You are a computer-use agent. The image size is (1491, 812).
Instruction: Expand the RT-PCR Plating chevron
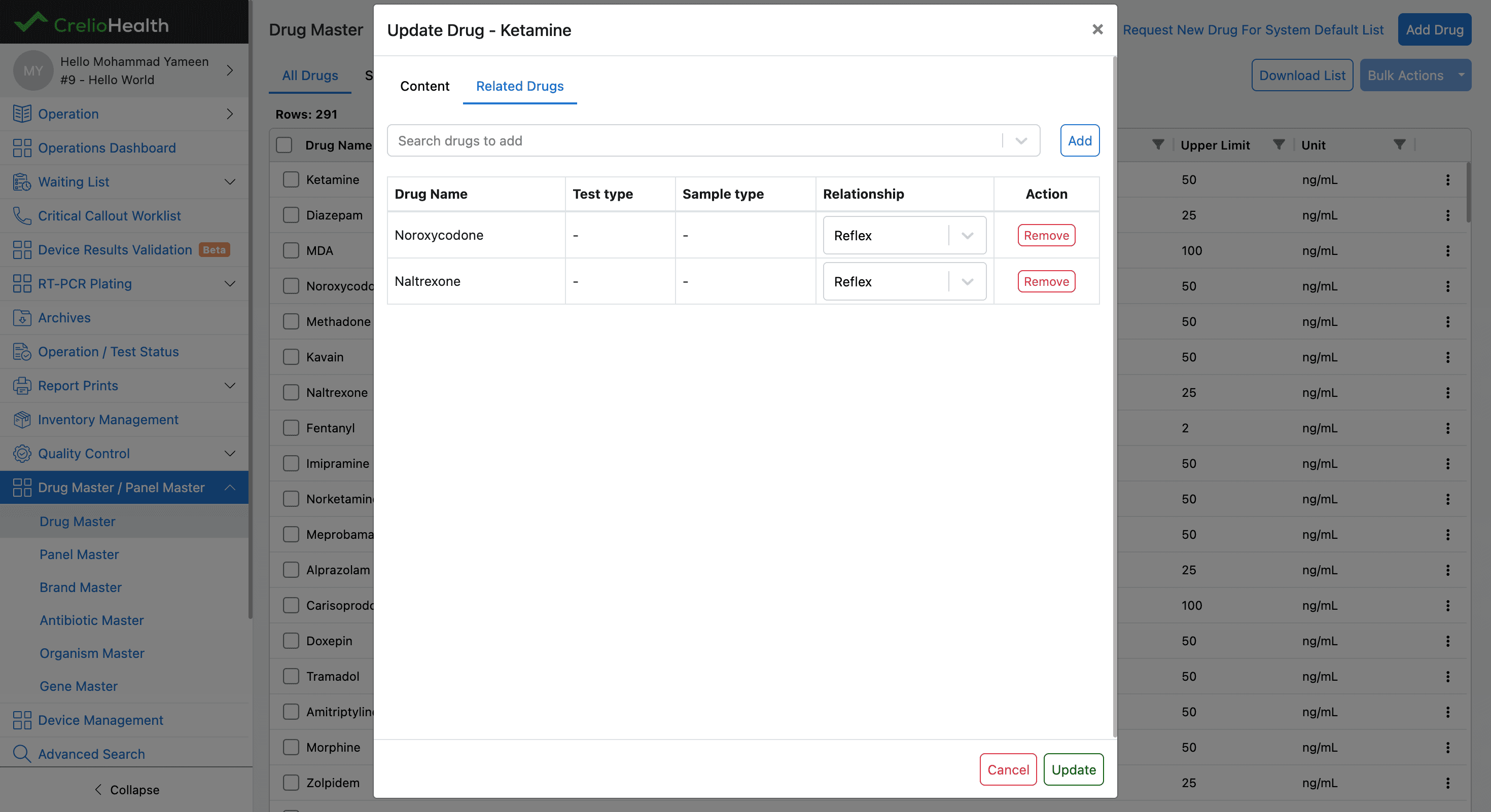click(x=230, y=284)
